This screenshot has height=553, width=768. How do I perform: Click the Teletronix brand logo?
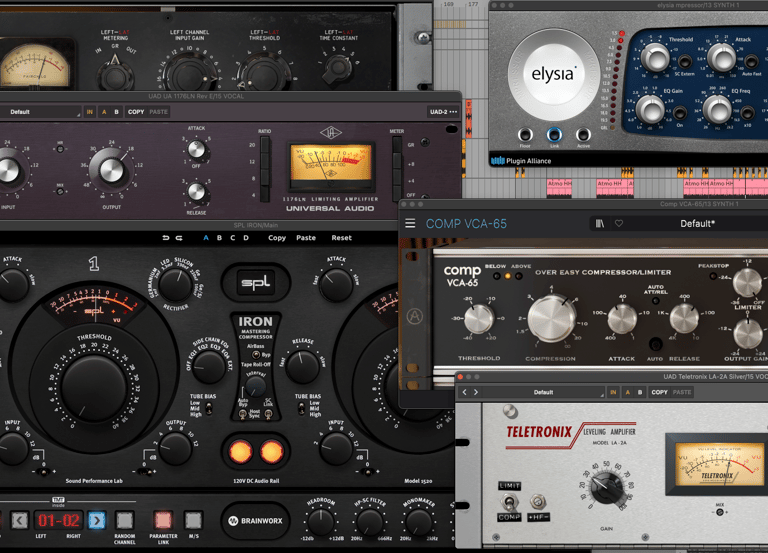(x=539, y=432)
